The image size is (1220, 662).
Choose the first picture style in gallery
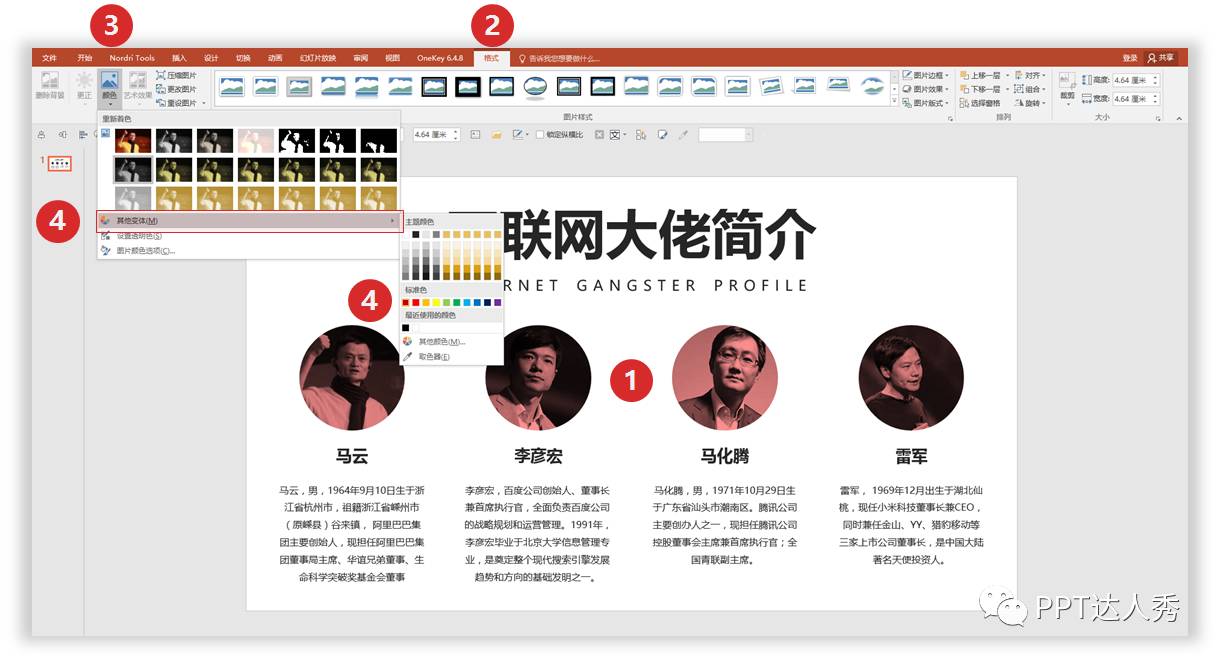click(232, 87)
